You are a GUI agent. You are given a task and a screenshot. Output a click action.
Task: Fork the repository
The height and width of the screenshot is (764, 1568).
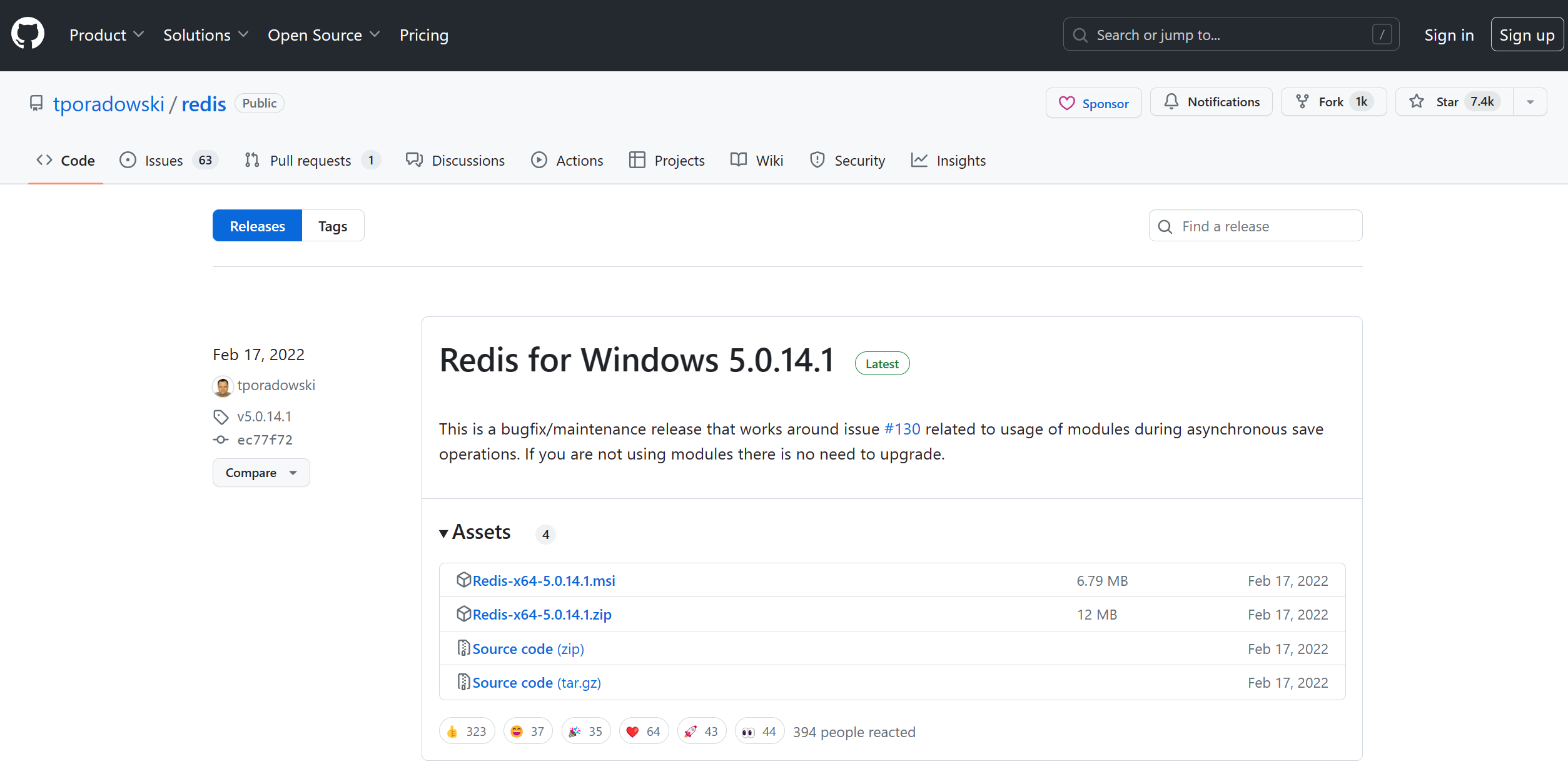[1333, 102]
